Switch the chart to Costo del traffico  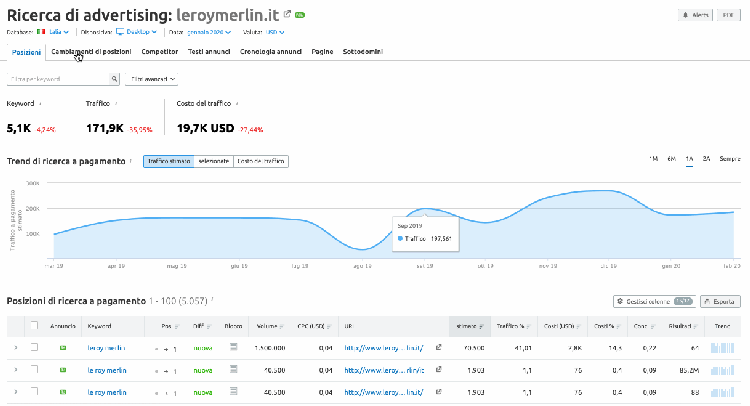click(x=261, y=162)
